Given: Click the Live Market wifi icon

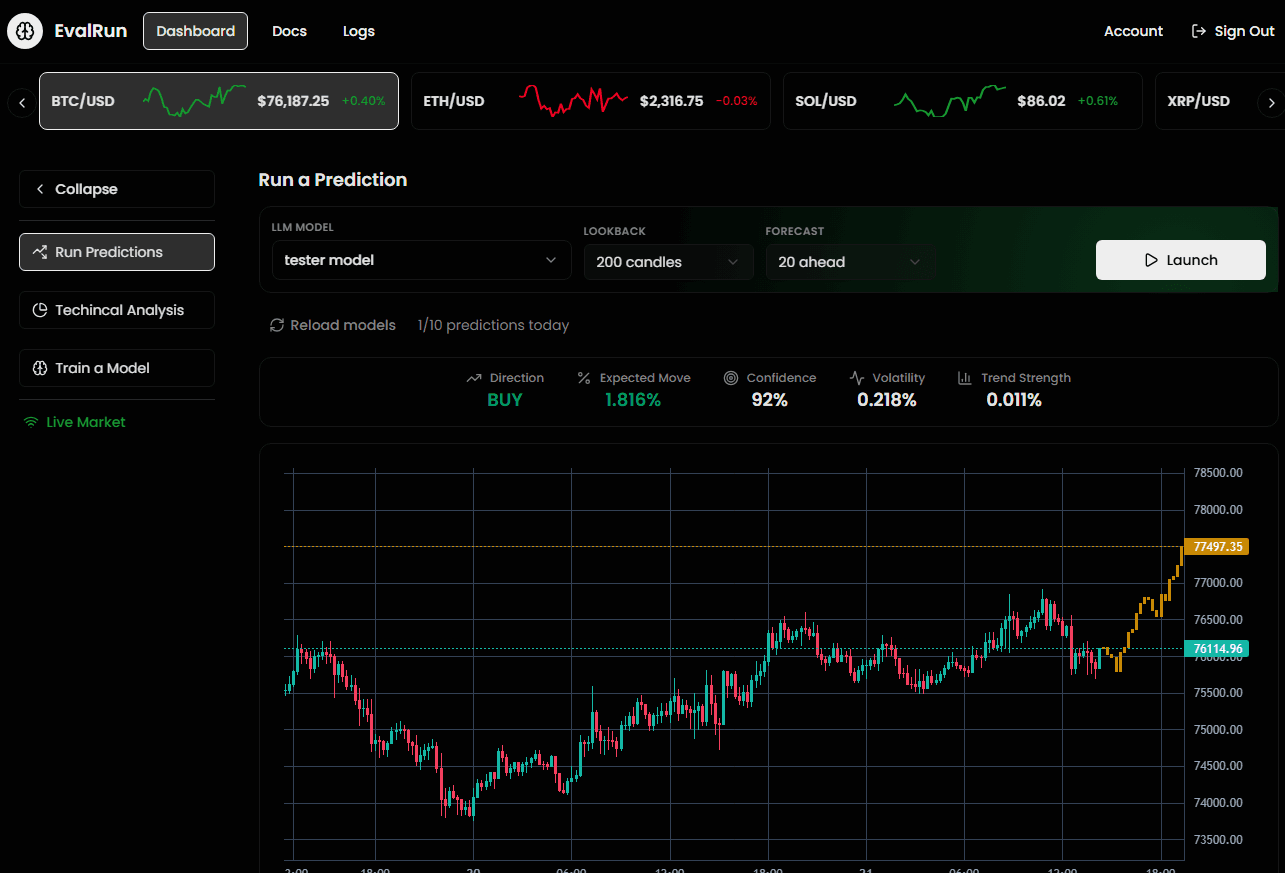Looking at the screenshot, I should [x=31, y=422].
